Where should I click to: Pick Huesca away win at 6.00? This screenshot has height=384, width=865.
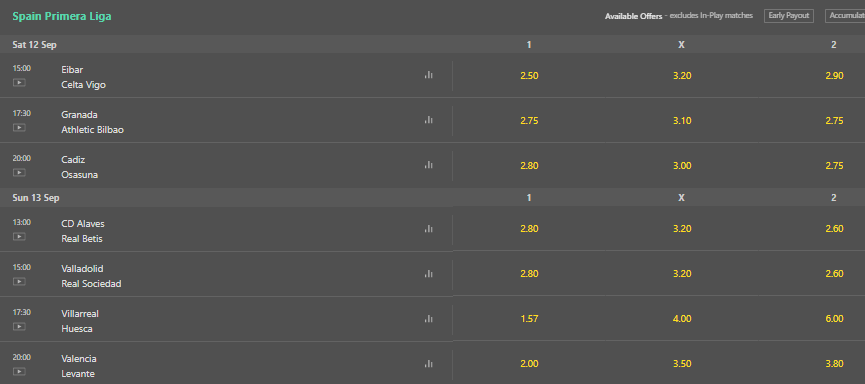tap(834, 319)
